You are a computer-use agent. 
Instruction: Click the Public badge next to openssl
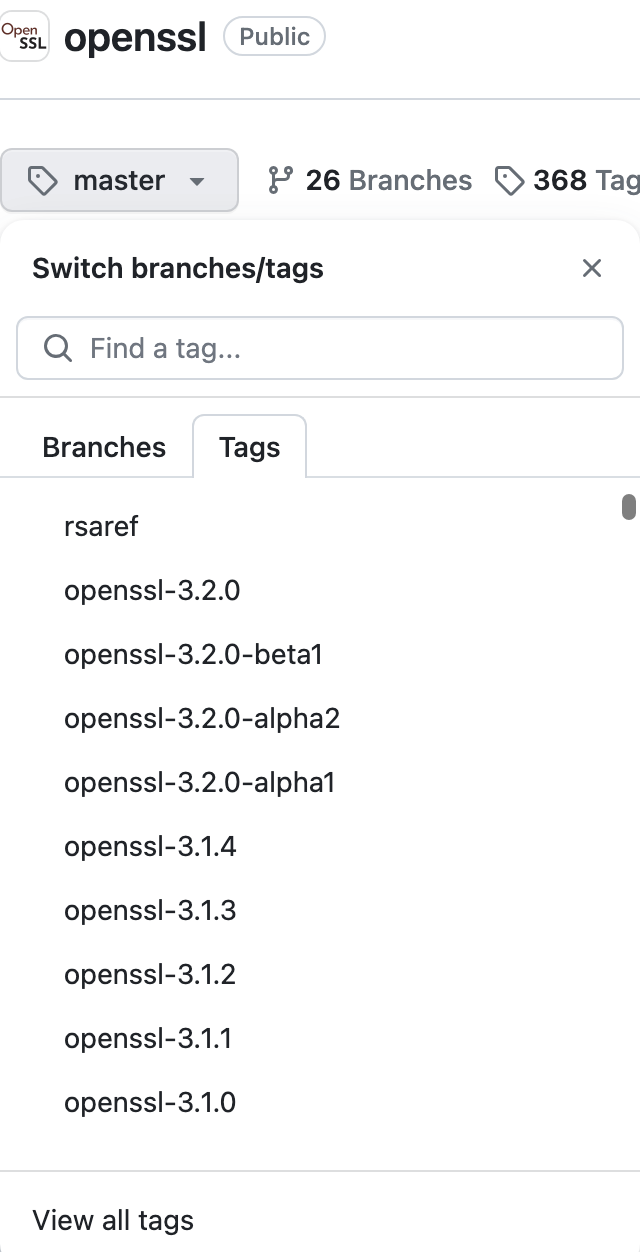tap(274, 37)
